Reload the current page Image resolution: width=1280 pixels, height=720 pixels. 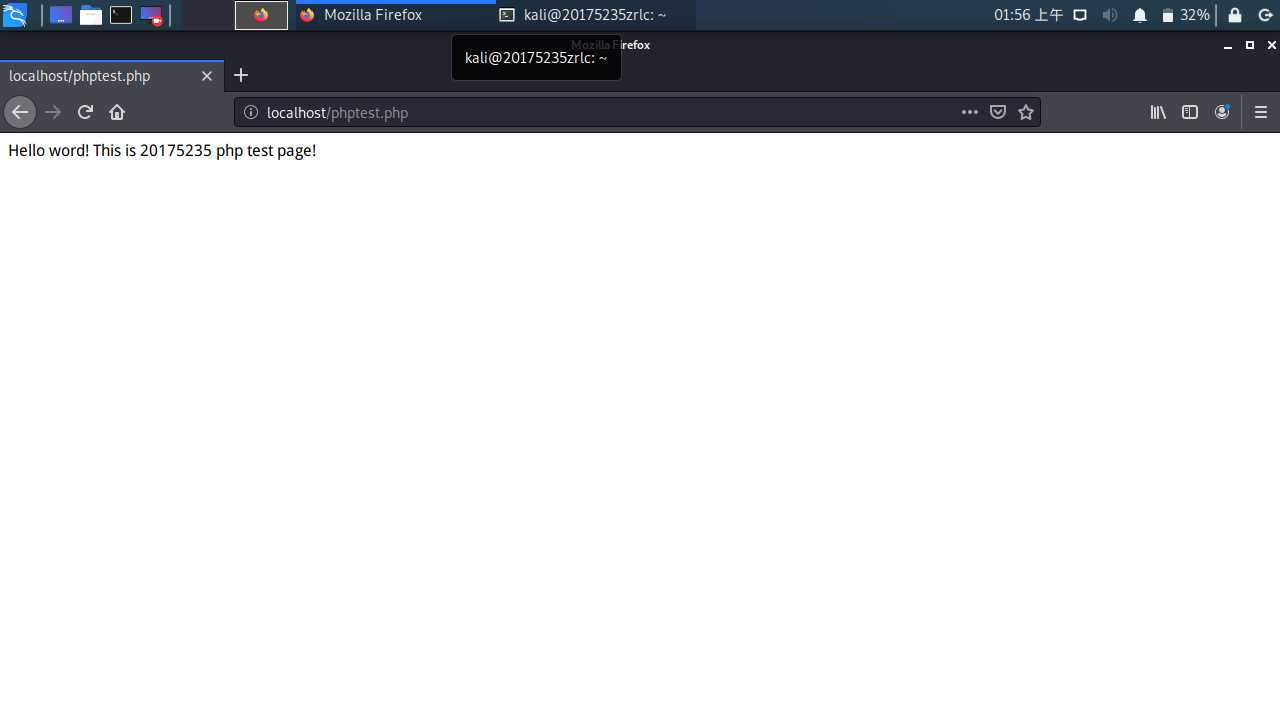(85, 112)
